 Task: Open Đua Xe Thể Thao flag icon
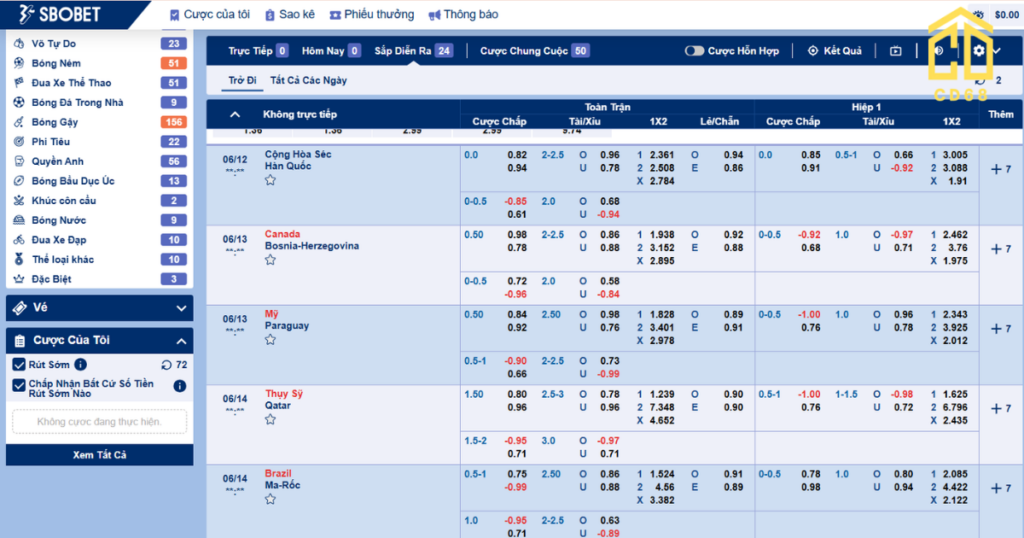(19, 83)
